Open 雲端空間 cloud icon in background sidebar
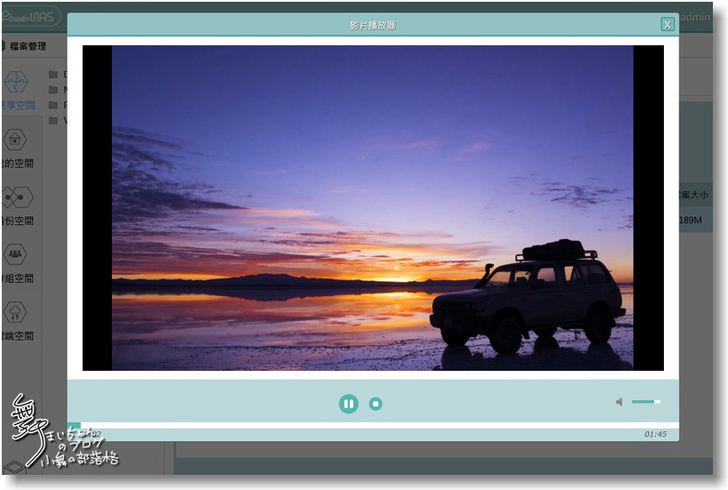Image resolution: width=728 pixels, height=490 pixels. click(15, 312)
